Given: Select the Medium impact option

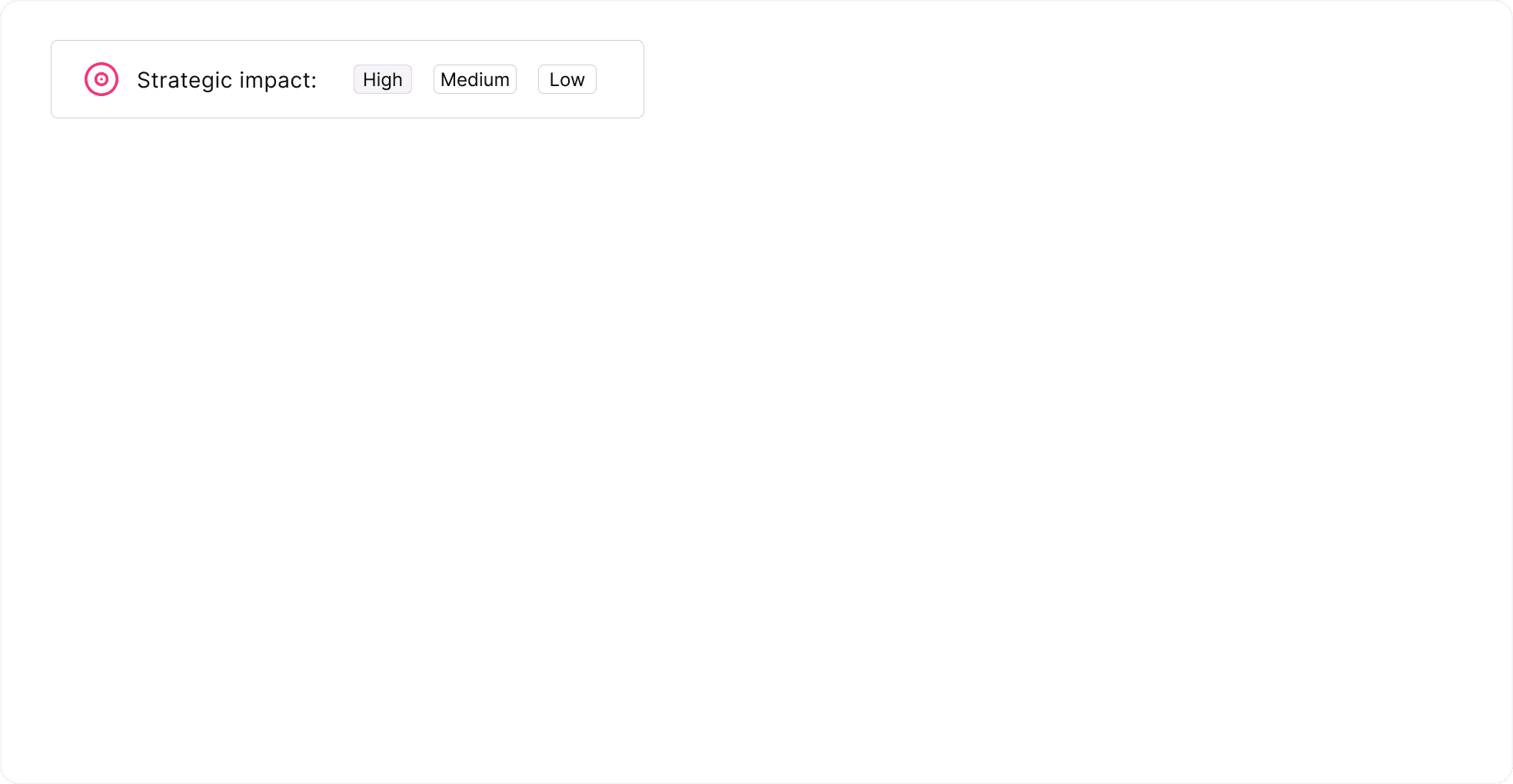Looking at the screenshot, I should 475,79.
